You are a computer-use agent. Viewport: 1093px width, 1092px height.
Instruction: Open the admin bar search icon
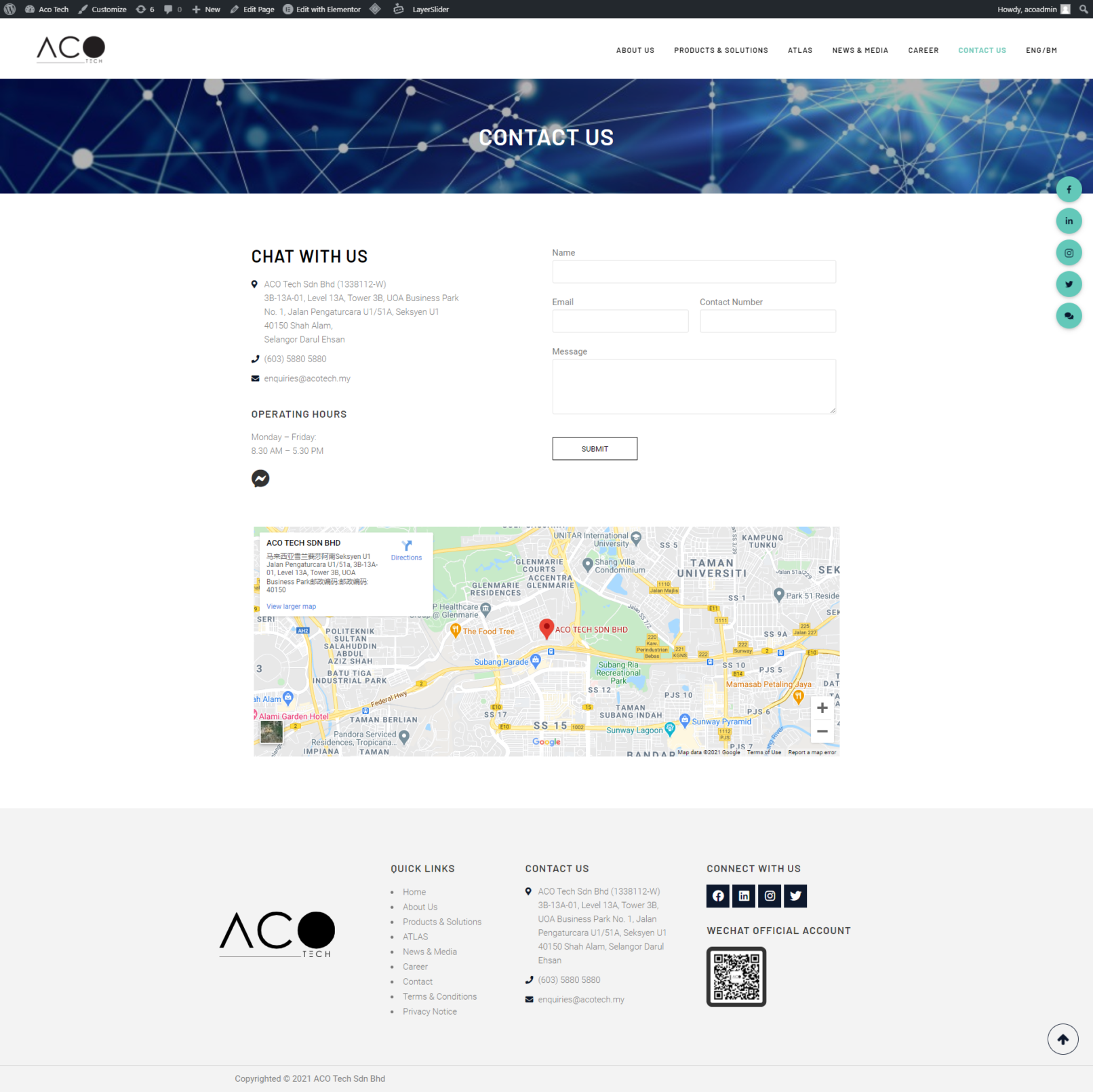[x=1083, y=9]
